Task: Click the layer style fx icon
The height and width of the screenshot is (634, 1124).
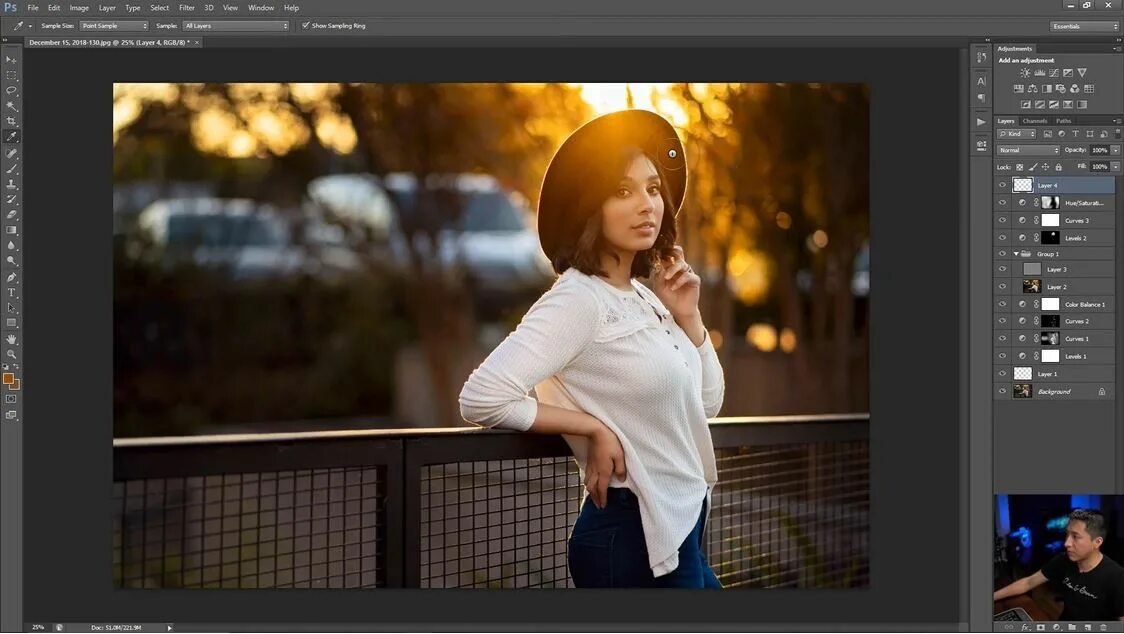Action: point(1024,628)
